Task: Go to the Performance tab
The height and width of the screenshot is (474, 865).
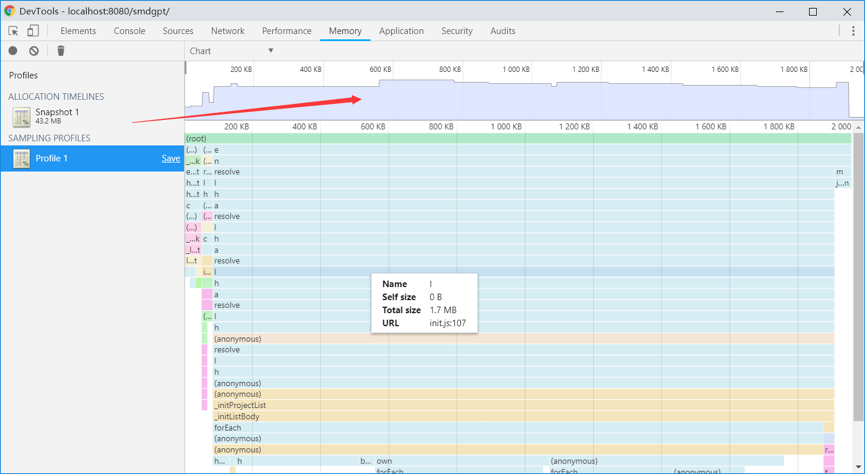Action: 286,31
